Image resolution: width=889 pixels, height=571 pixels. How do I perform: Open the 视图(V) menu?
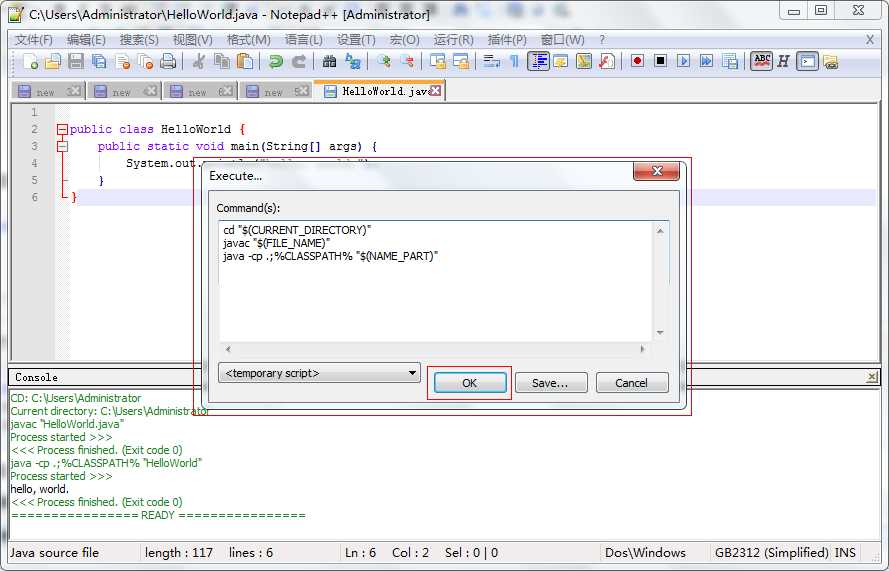pos(192,40)
